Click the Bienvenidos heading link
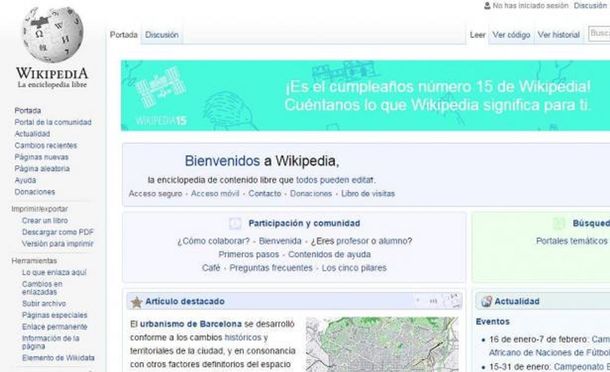 (222, 161)
